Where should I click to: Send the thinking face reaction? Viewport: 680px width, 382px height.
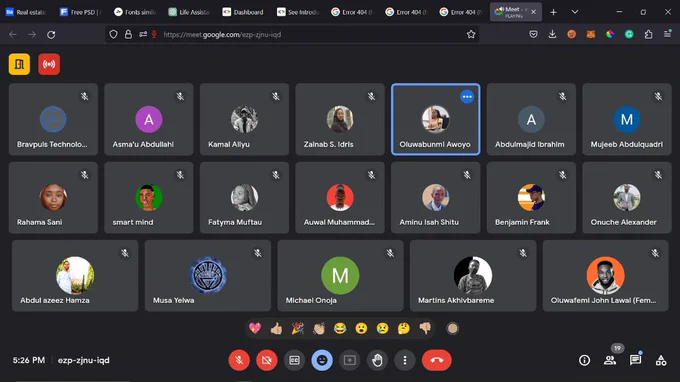point(404,328)
